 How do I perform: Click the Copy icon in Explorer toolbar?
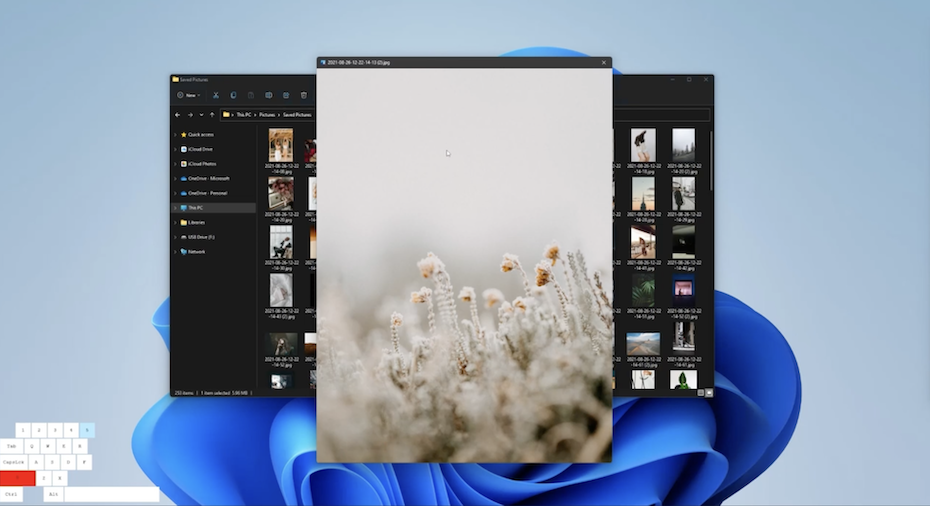[x=233, y=95]
